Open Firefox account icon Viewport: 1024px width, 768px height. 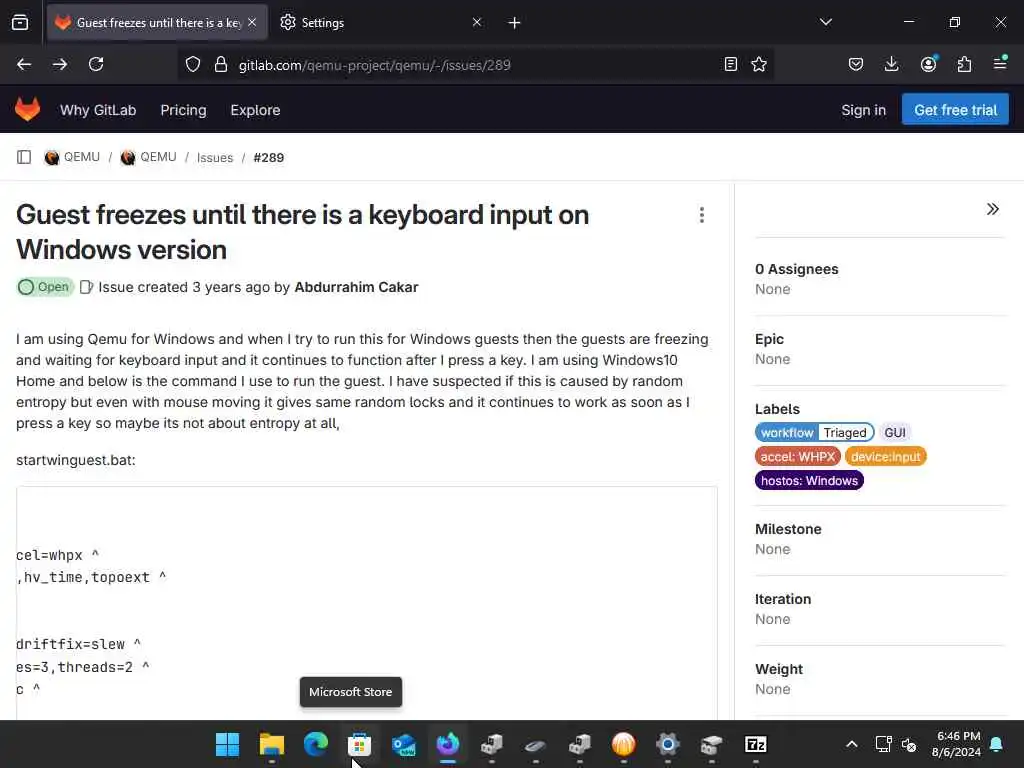coord(928,64)
